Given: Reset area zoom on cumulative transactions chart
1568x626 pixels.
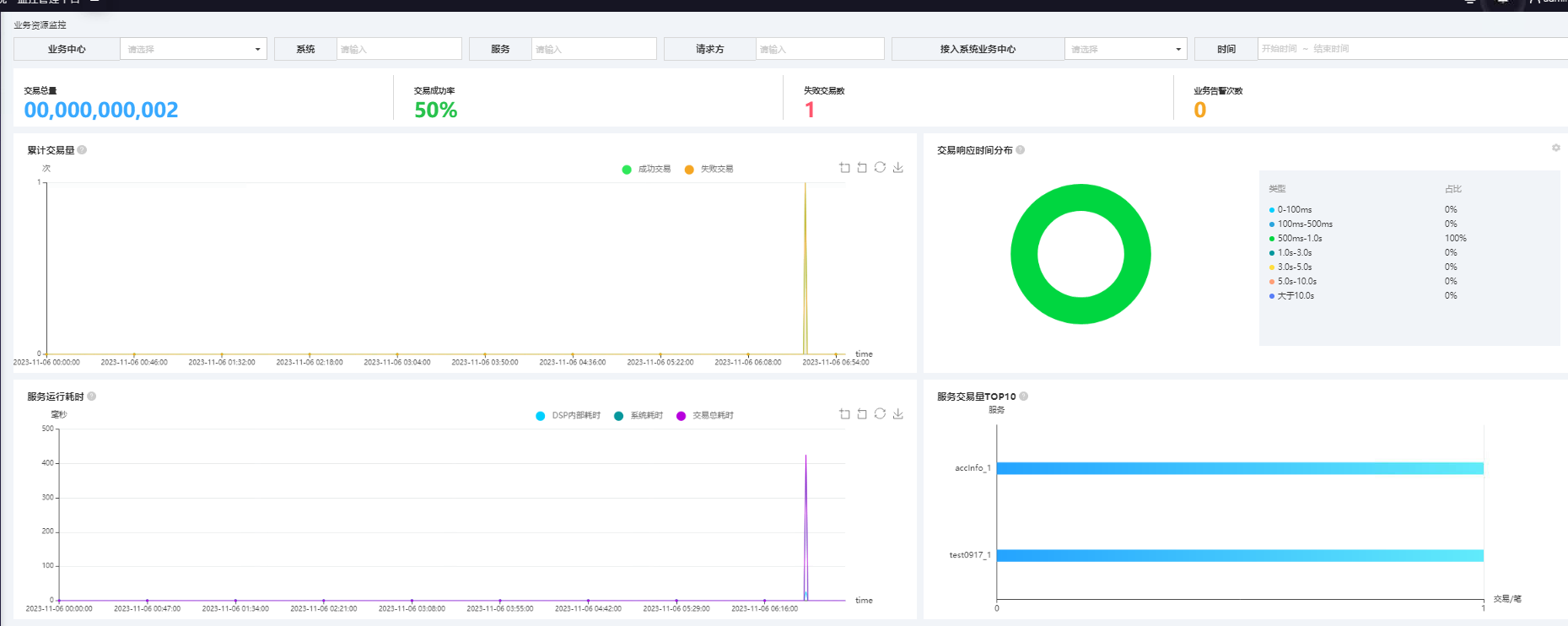Looking at the screenshot, I should click(862, 168).
